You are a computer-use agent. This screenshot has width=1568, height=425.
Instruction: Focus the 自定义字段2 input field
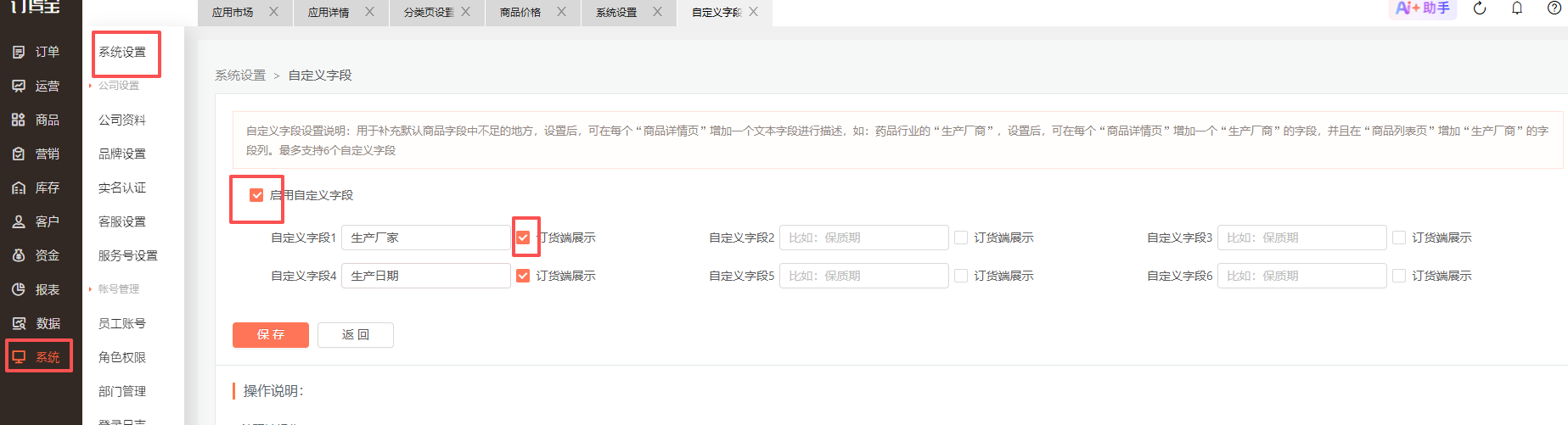click(864, 238)
